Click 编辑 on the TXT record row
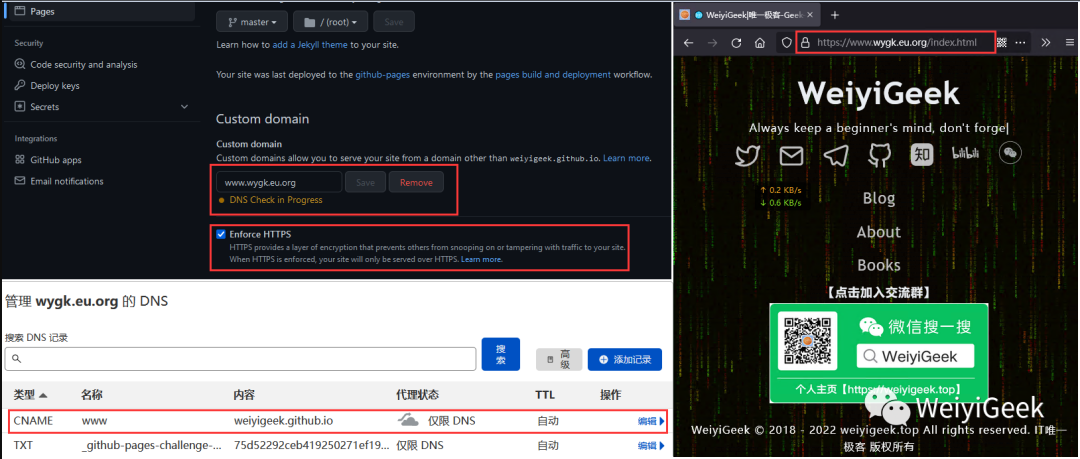The image size is (1080, 459). coord(651,445)
